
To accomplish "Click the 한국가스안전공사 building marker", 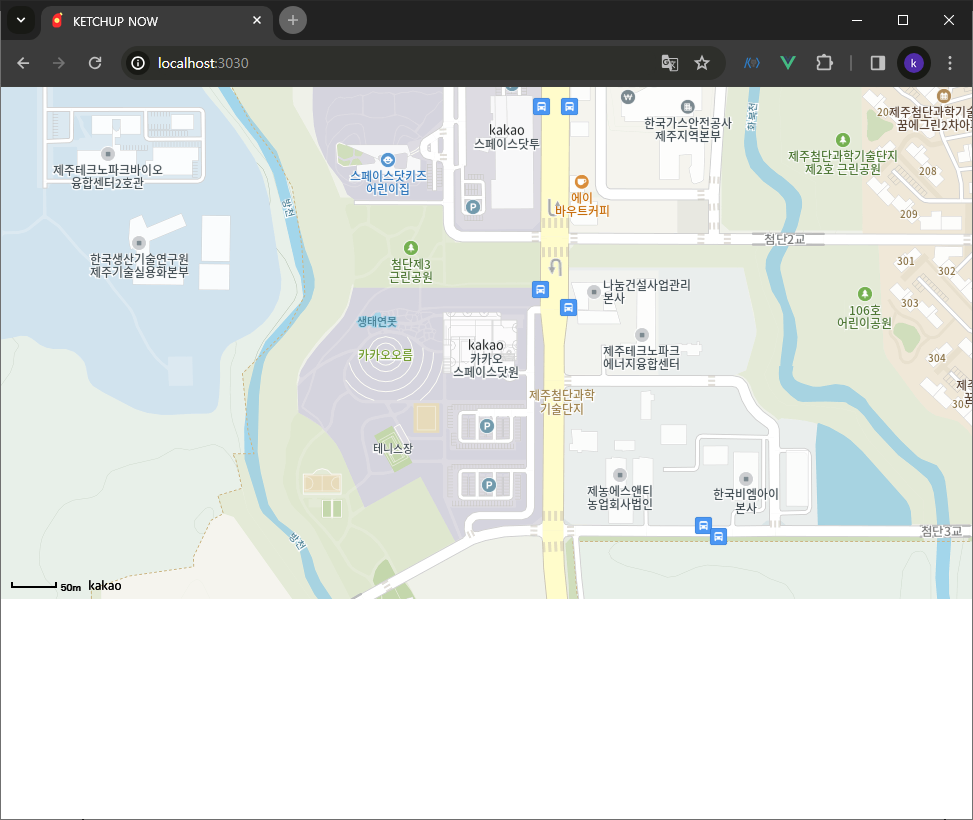I will tap(687, 107).
